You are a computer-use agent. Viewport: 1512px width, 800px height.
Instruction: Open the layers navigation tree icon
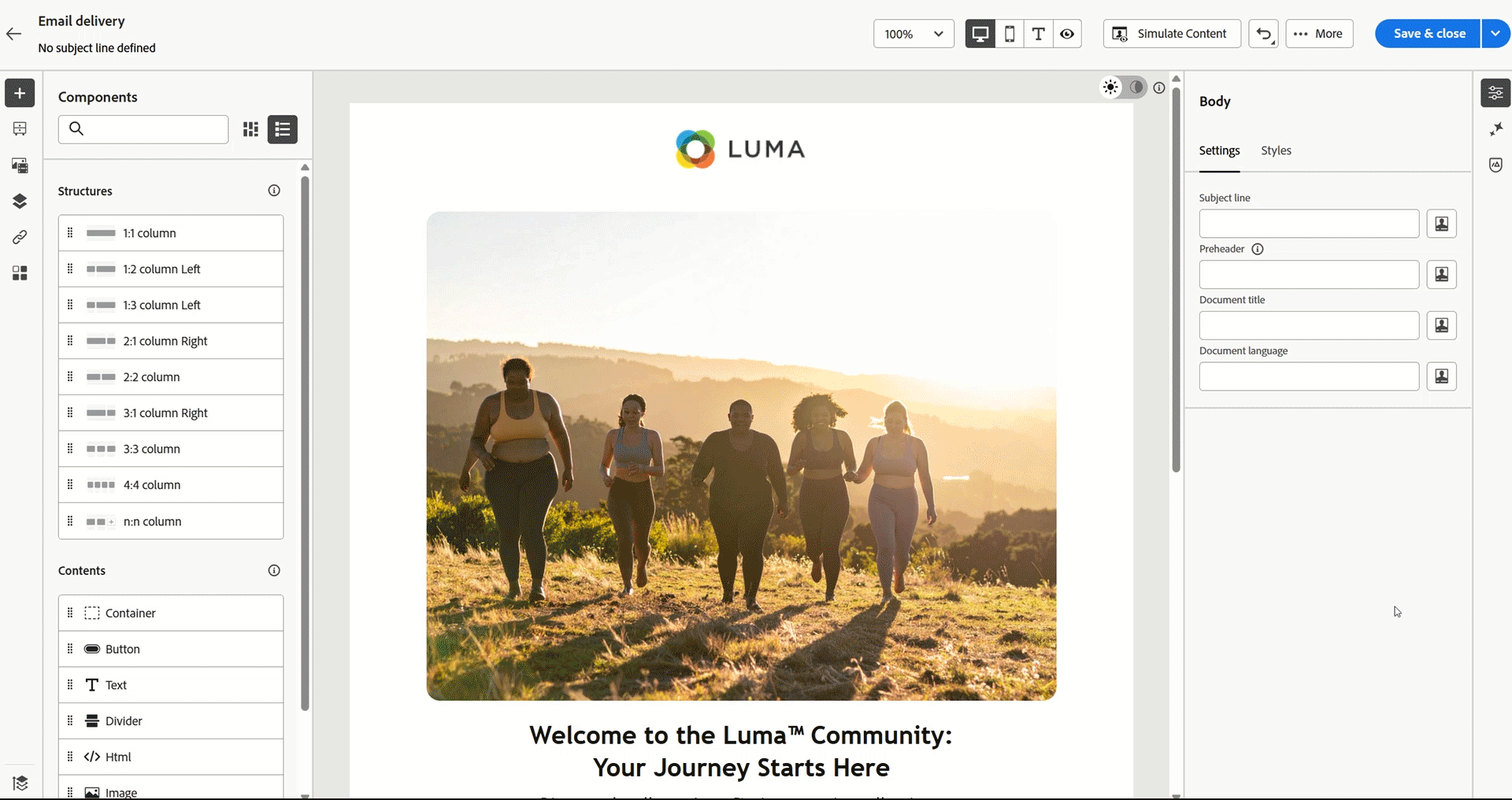click(x=20, y=201)
